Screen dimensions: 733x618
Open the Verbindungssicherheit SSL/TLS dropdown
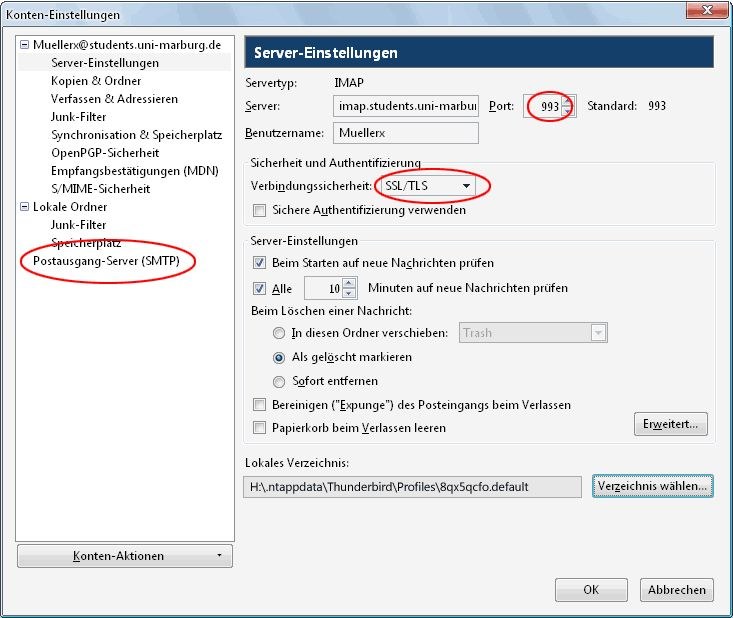click(x=429, y=186)
